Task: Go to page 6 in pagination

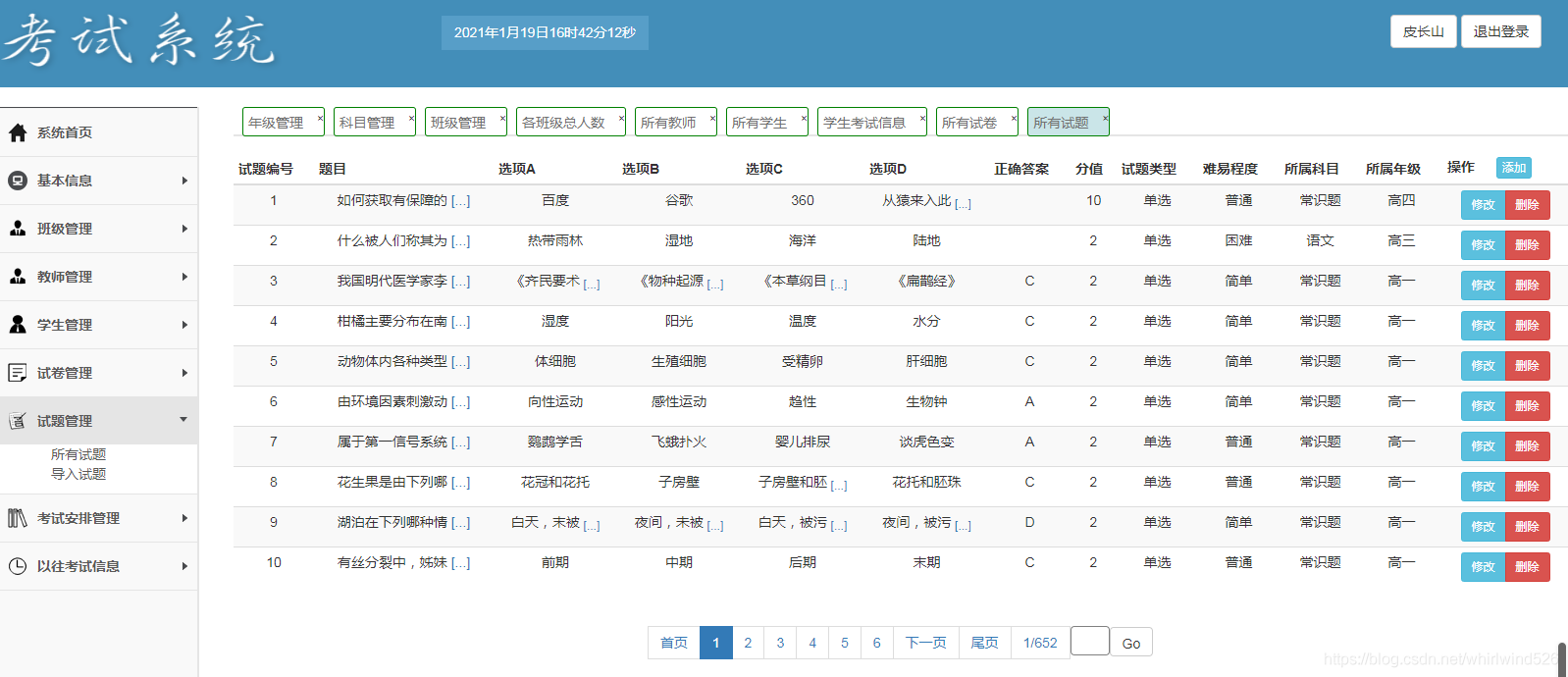Action: [877, 643]
